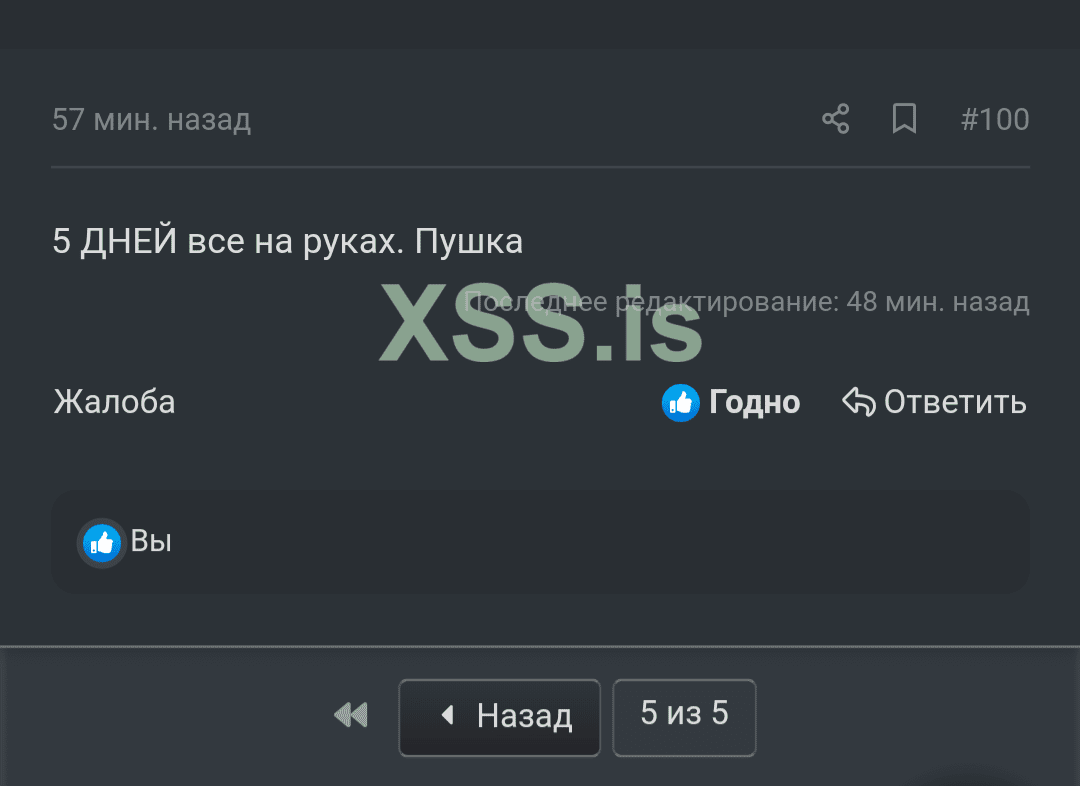Toggle the bookmark on this post
The image size is (1080, 786).
[904, 118]
